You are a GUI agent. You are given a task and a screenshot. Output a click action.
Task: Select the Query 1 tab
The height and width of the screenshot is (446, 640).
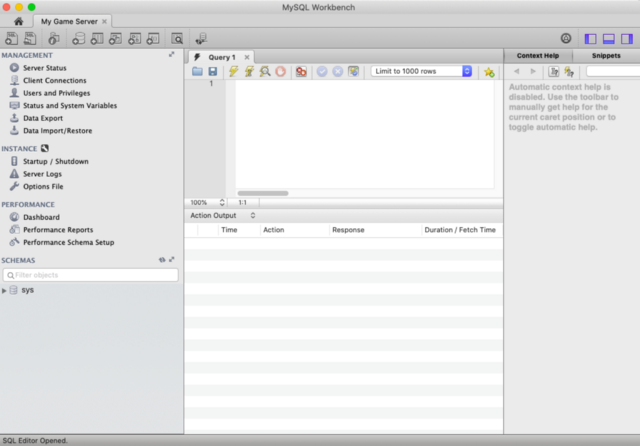click(222, 57)
